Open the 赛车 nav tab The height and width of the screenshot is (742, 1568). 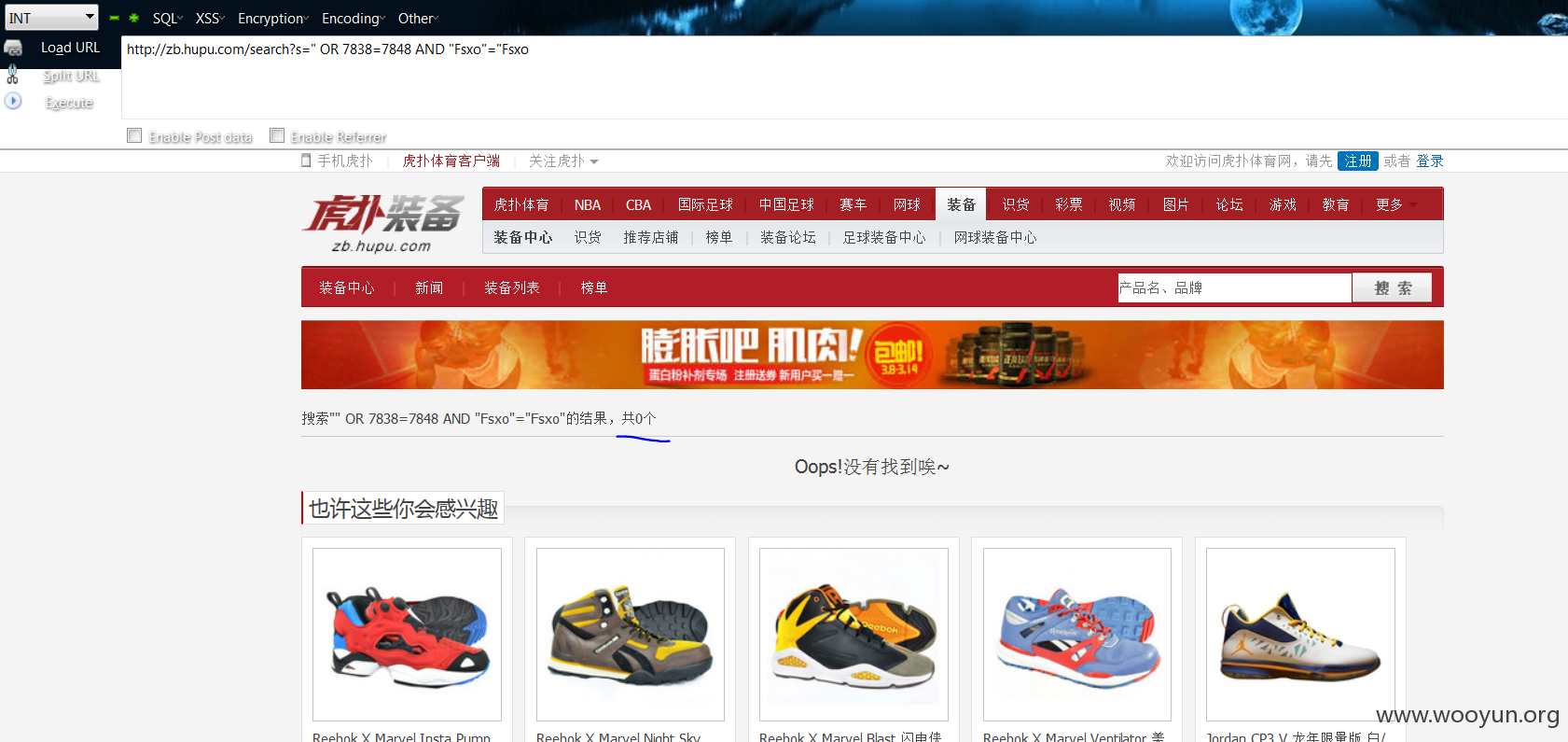click(x=853, y=204)
